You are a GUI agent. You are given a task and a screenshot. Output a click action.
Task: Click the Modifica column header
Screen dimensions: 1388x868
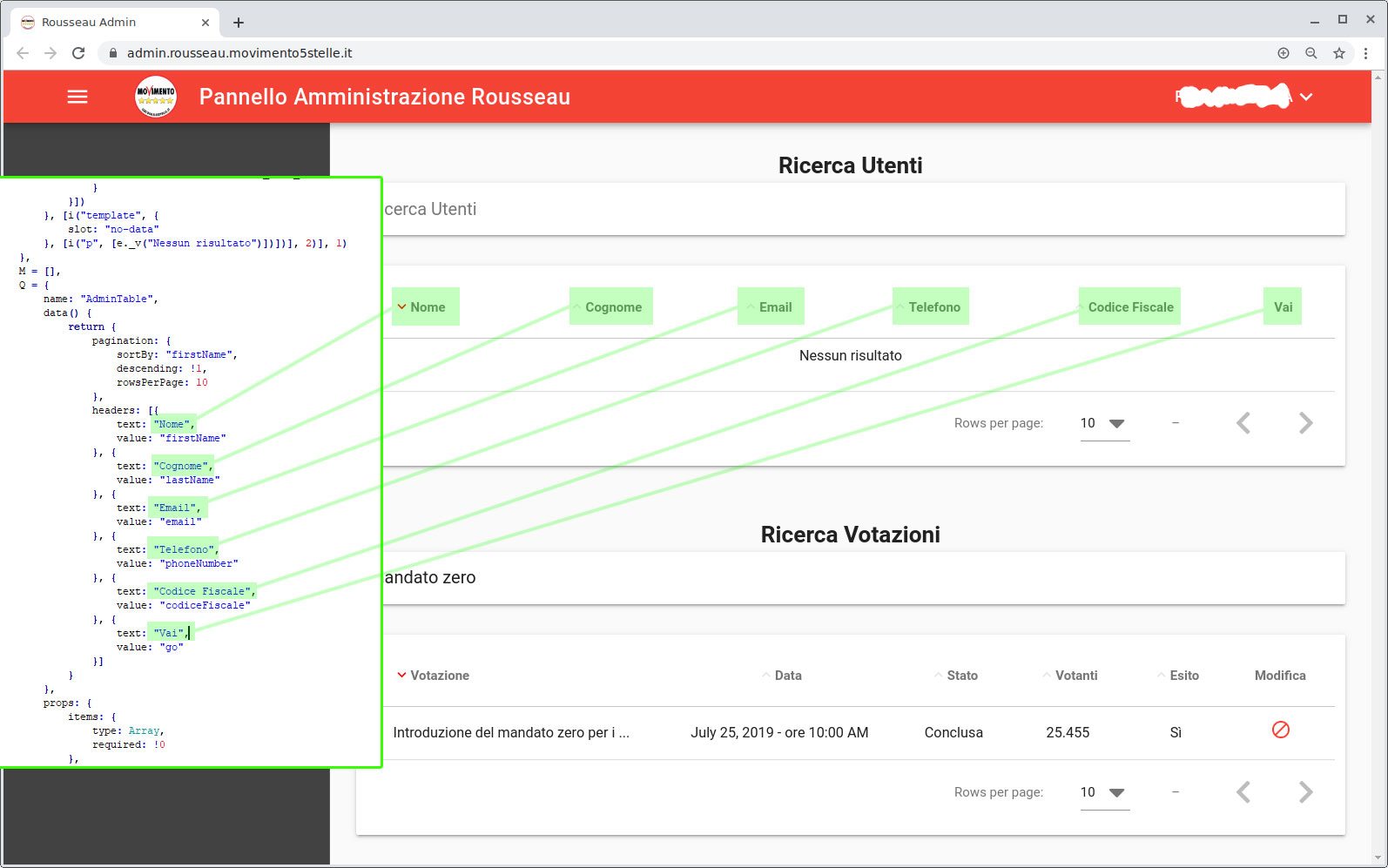[1280, 676]
